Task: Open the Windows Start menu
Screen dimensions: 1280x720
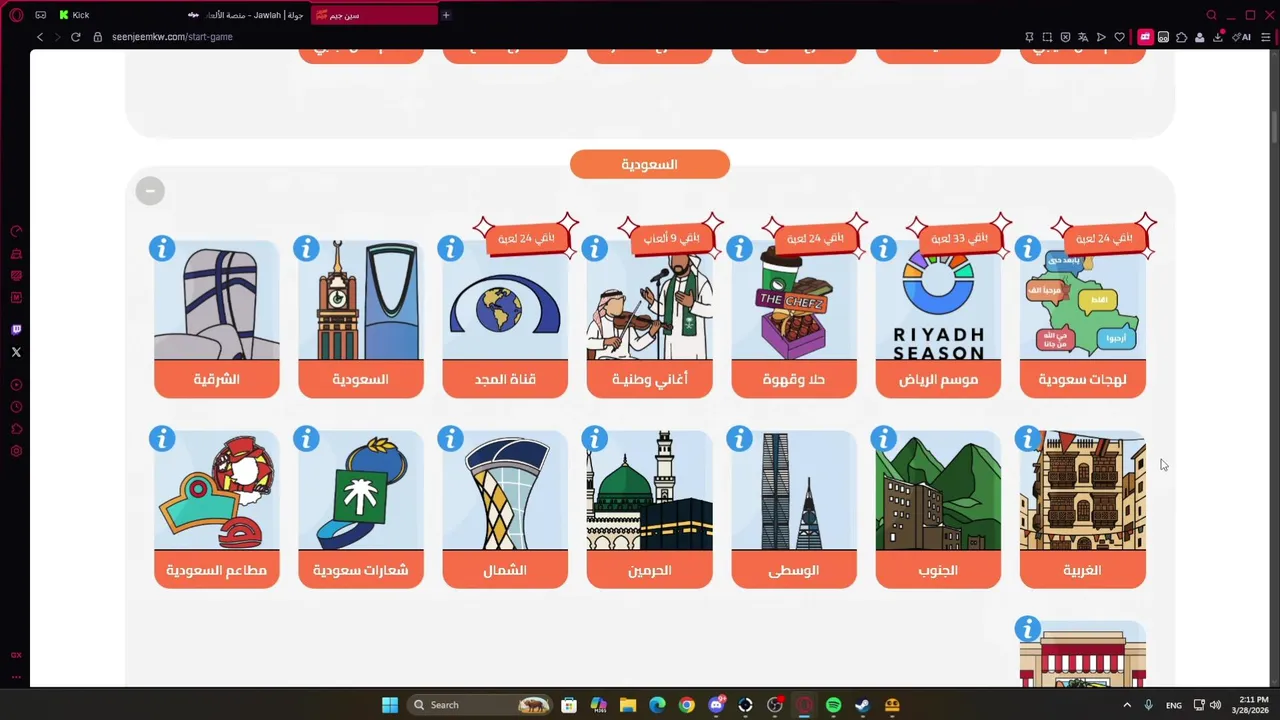Action: click(390, 705)
